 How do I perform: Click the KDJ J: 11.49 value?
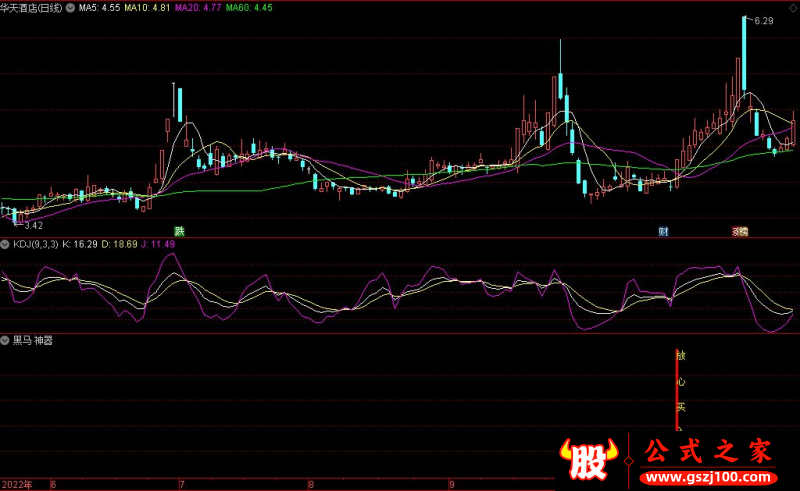click(x=156, y=244)
